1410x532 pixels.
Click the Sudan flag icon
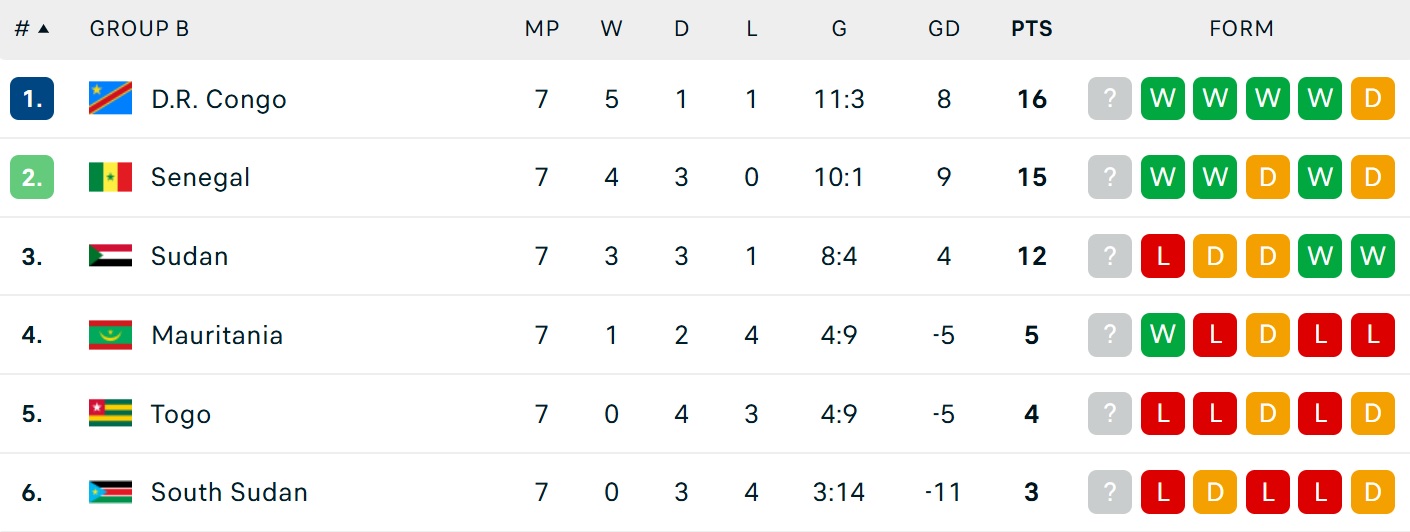pyautogui.click(x=110, y=256)
